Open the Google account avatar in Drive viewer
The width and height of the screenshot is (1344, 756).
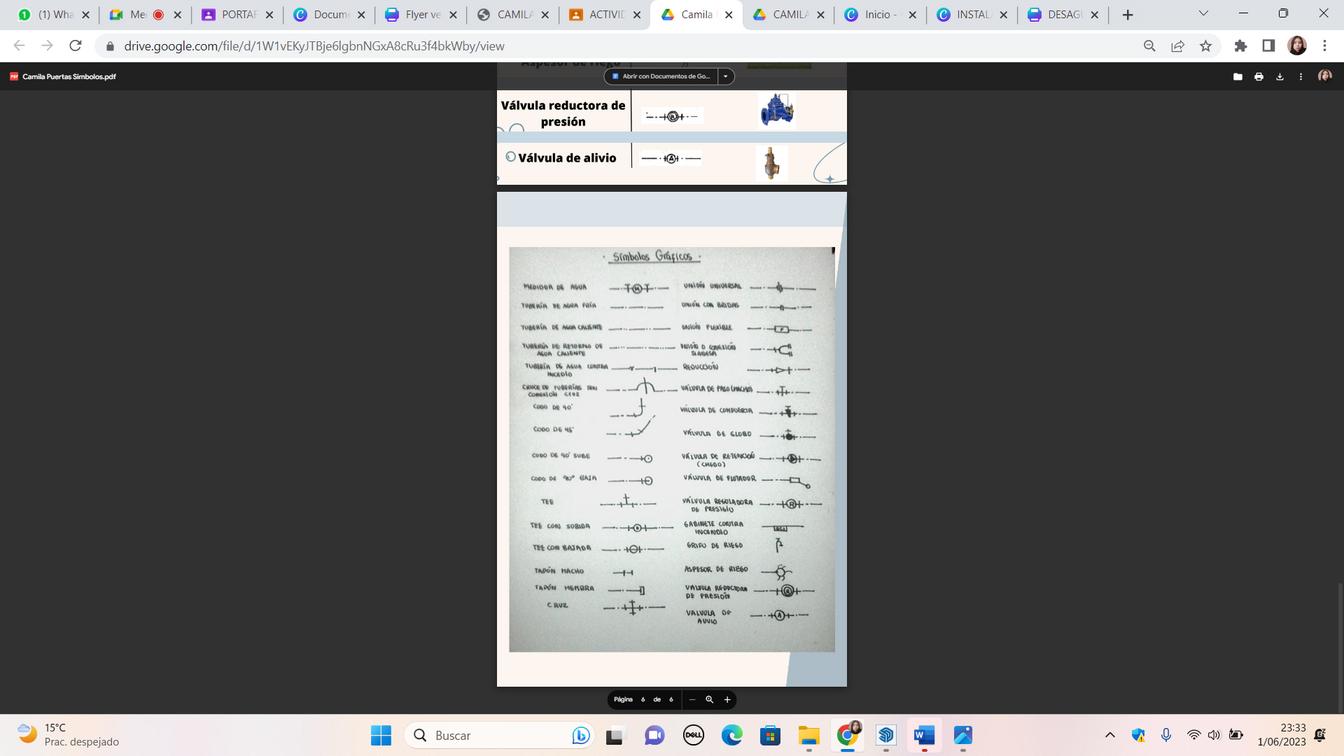1325,76
